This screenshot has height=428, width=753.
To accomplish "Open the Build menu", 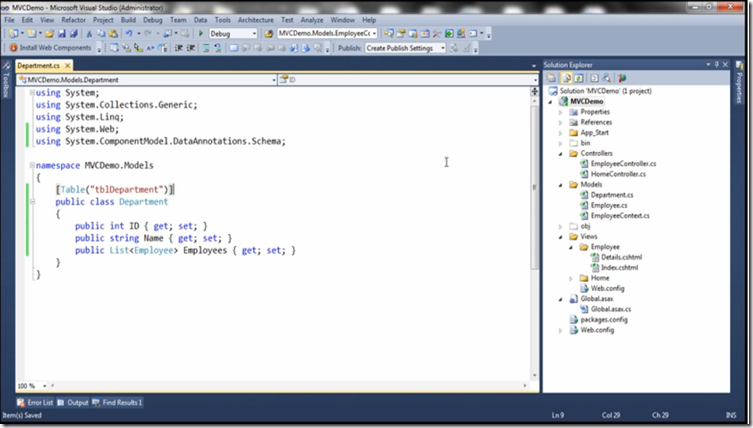I will 128,20.
